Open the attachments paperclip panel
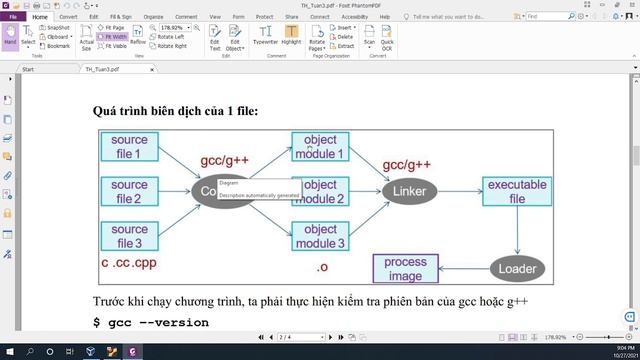640x360 pixels. (x=7, y=176)
